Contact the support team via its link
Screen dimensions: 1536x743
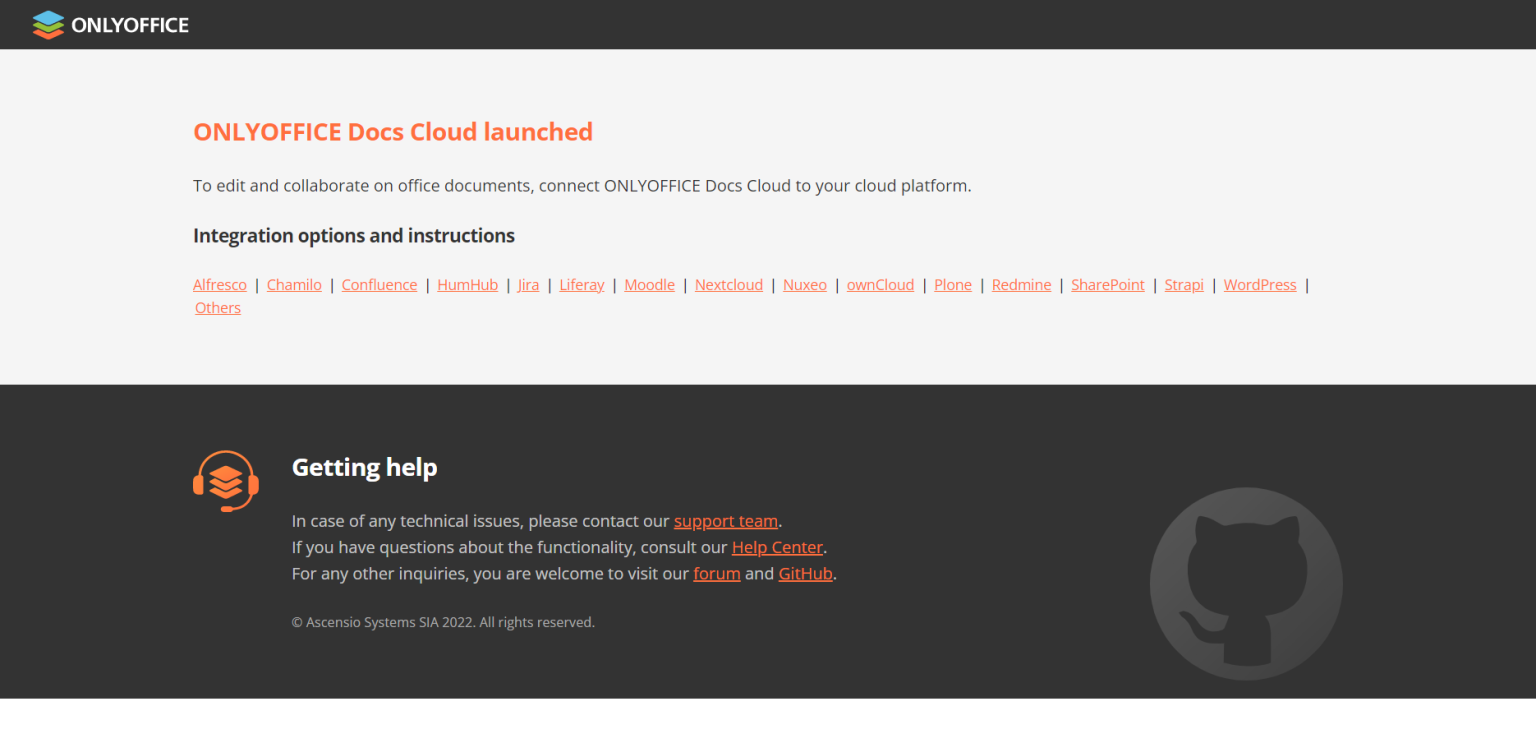coord(725,520)
